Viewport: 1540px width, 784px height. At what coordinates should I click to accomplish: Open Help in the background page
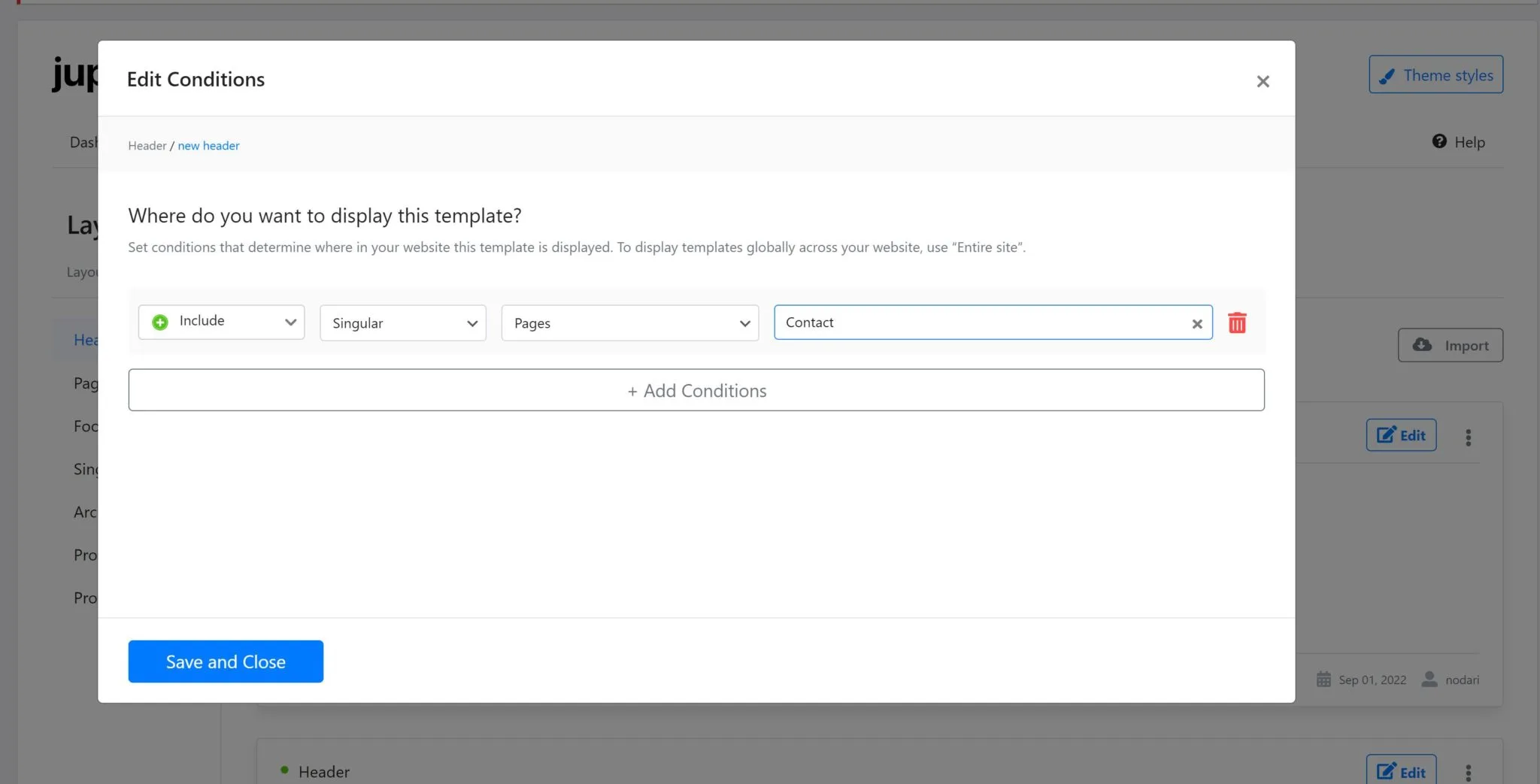pos(1458,142)
